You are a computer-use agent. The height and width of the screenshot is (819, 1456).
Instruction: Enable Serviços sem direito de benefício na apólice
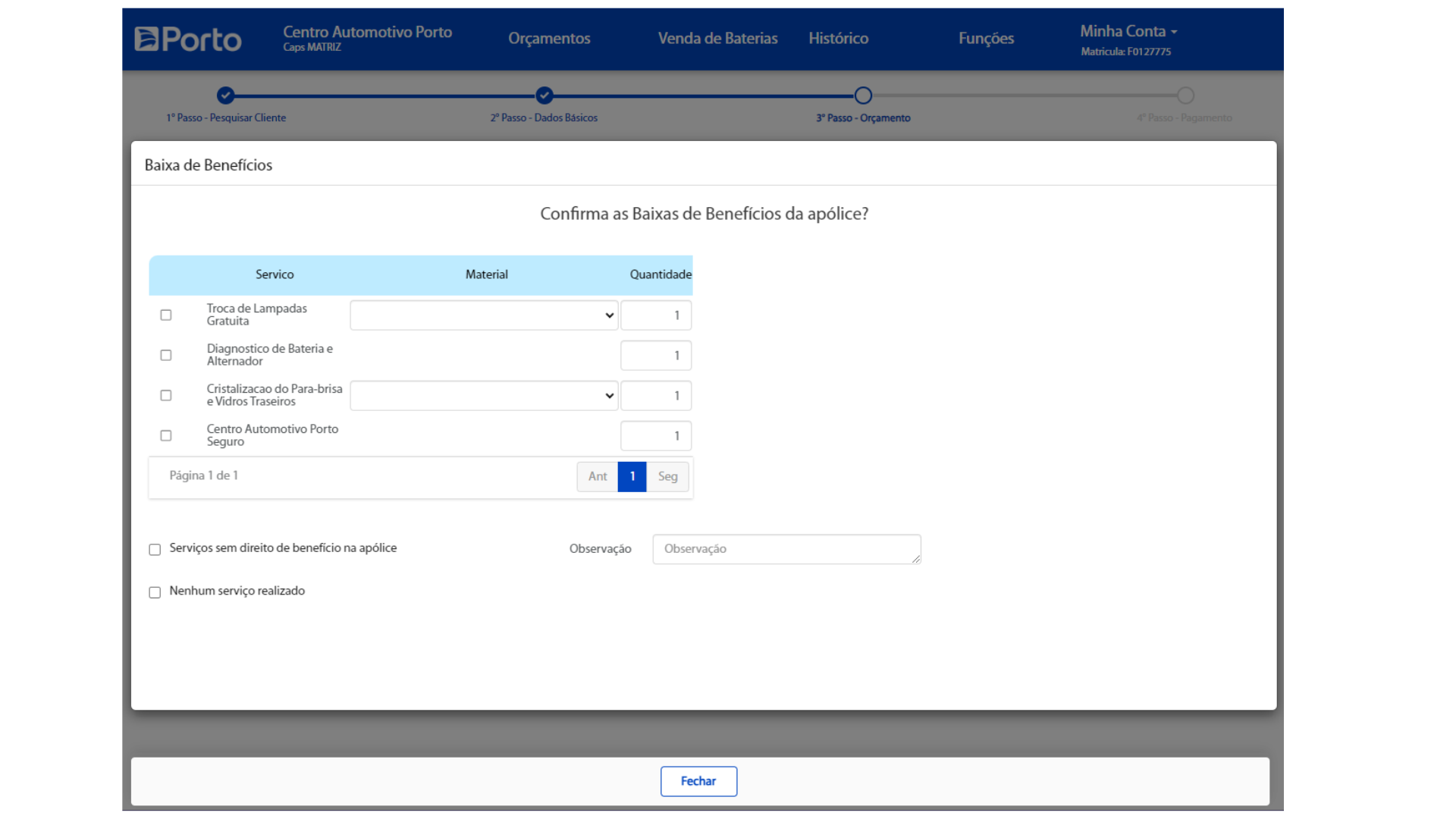155,550
